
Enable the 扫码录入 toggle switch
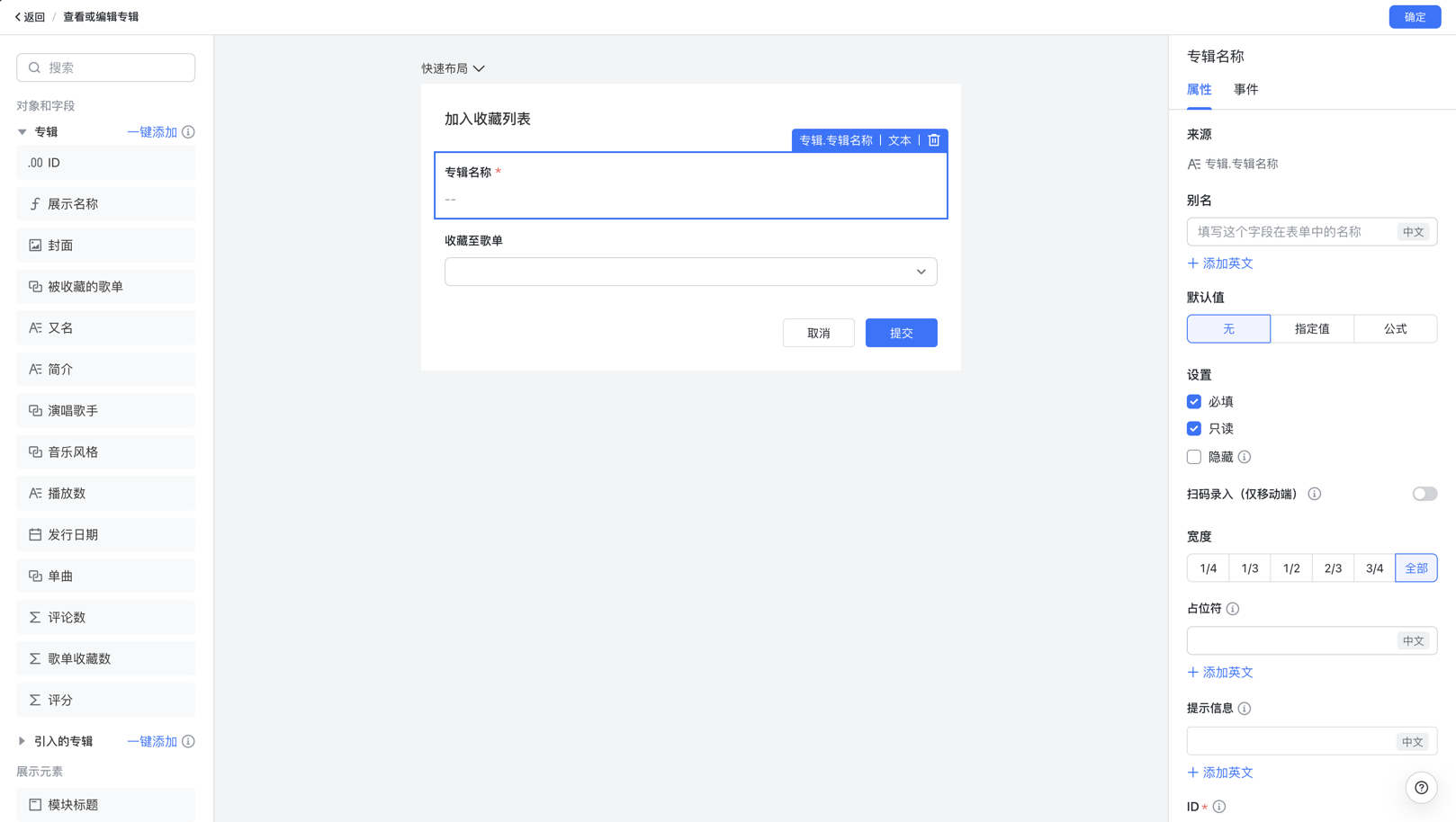point(1425,494)
